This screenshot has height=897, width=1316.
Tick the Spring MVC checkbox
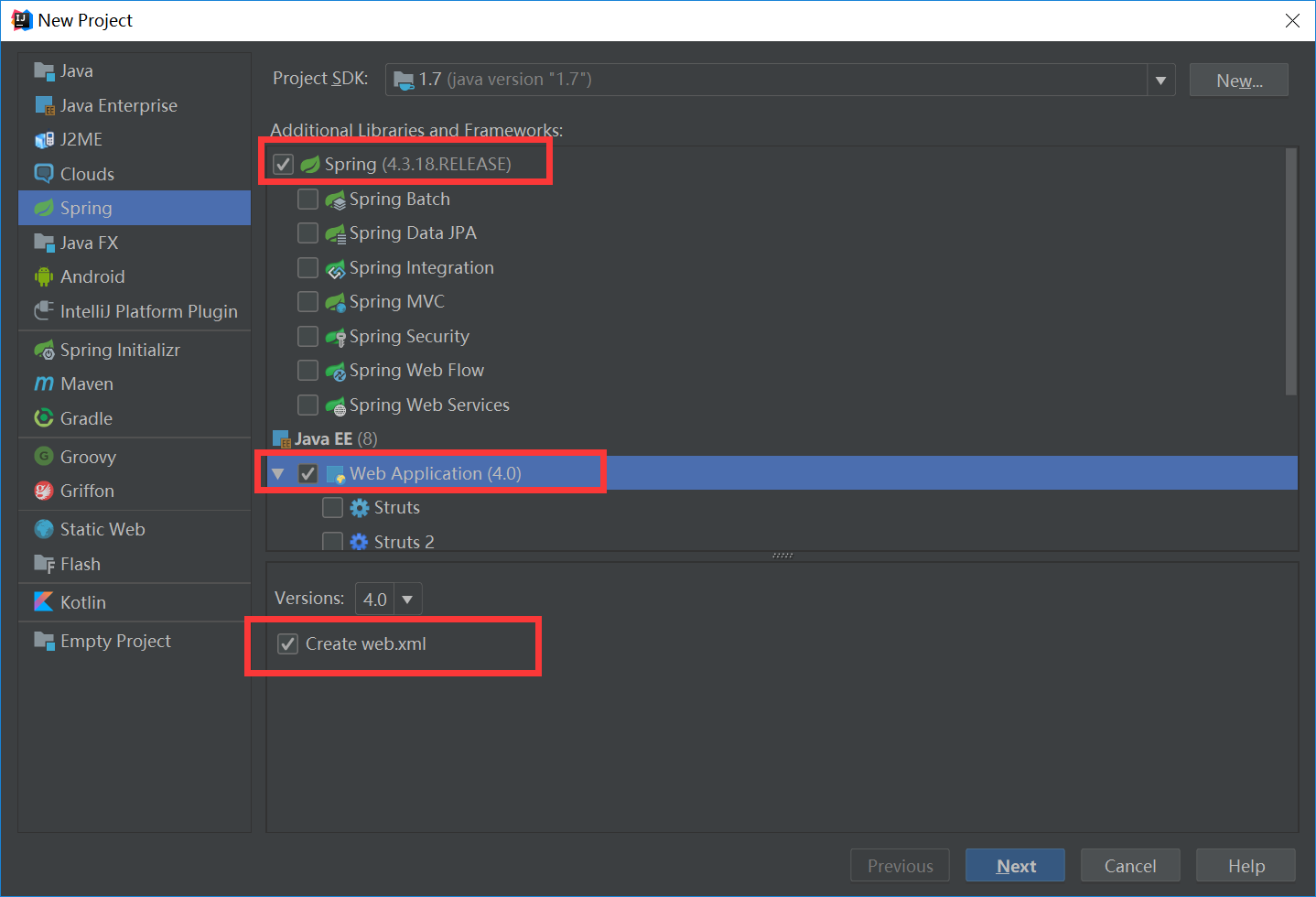[308, 302]
